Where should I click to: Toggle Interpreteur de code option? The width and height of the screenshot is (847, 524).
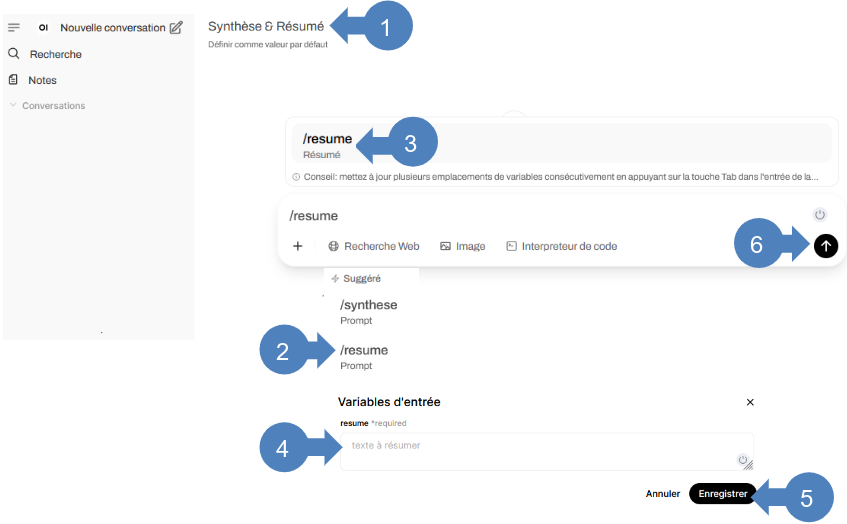pyautogui.click(x=561, y=246)
